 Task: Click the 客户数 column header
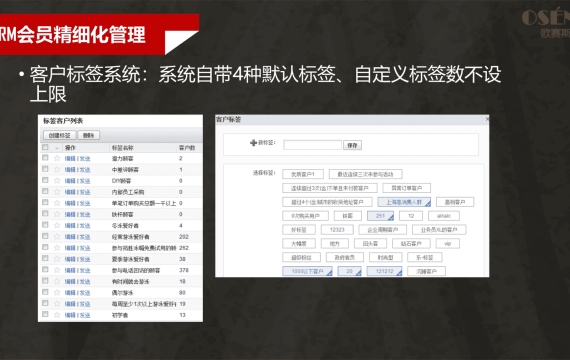point(187,148)
